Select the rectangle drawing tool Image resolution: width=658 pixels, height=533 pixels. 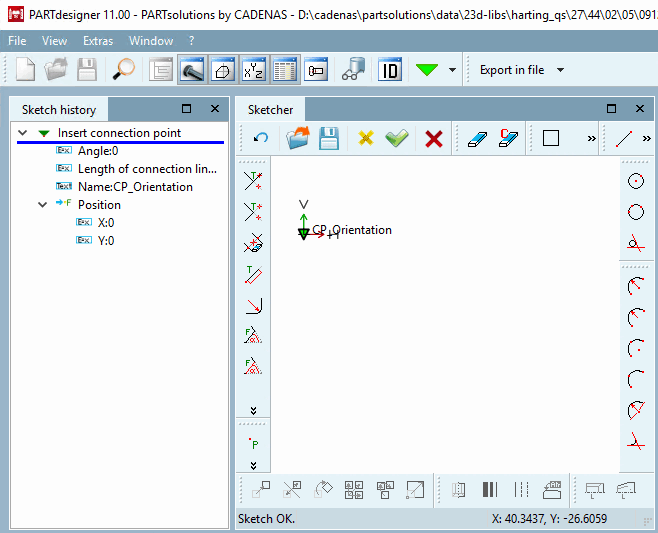coord(551,138)
